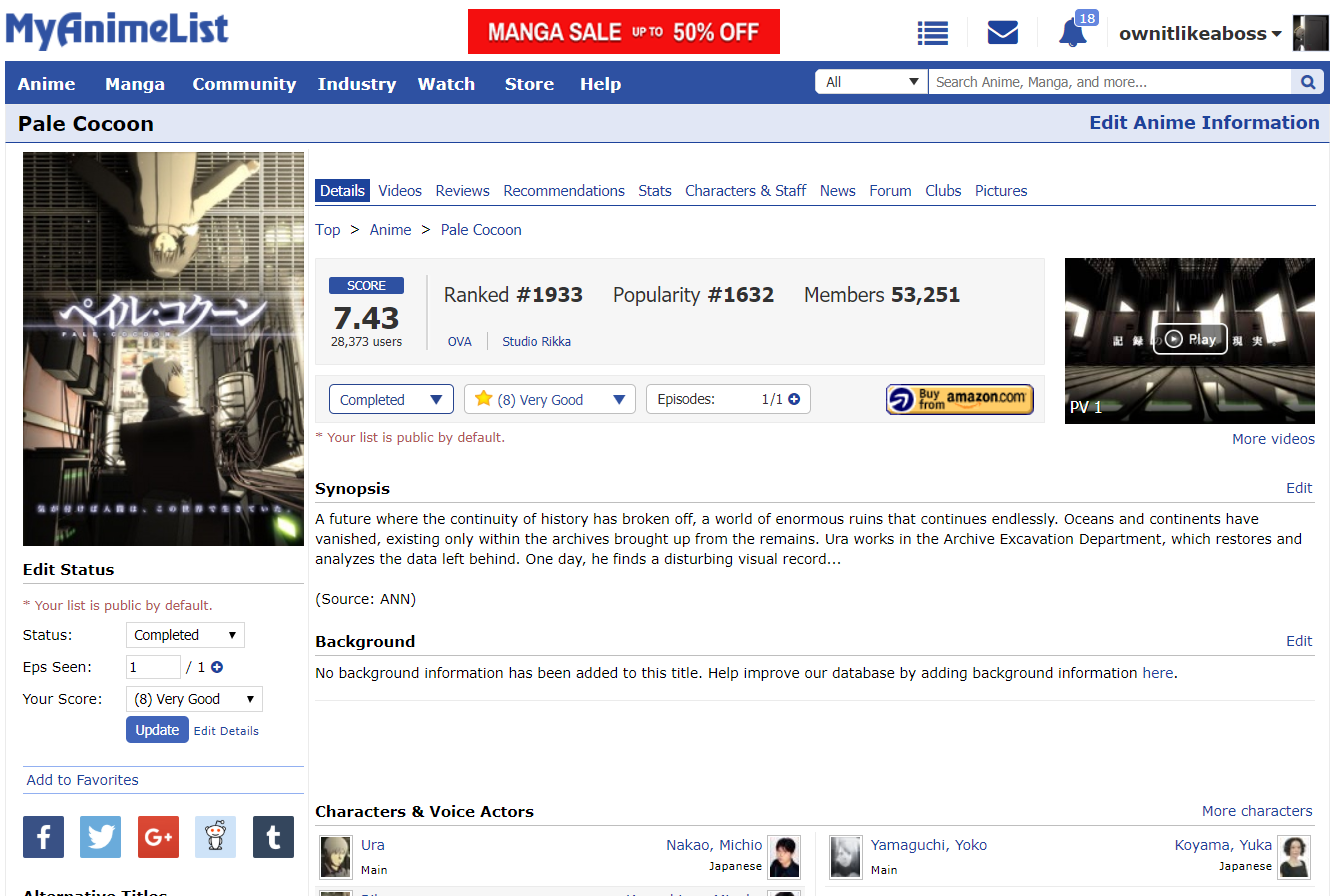Open the Anime menu
Viewport: 1339px width, 896px height.
(x=46, y=84)
